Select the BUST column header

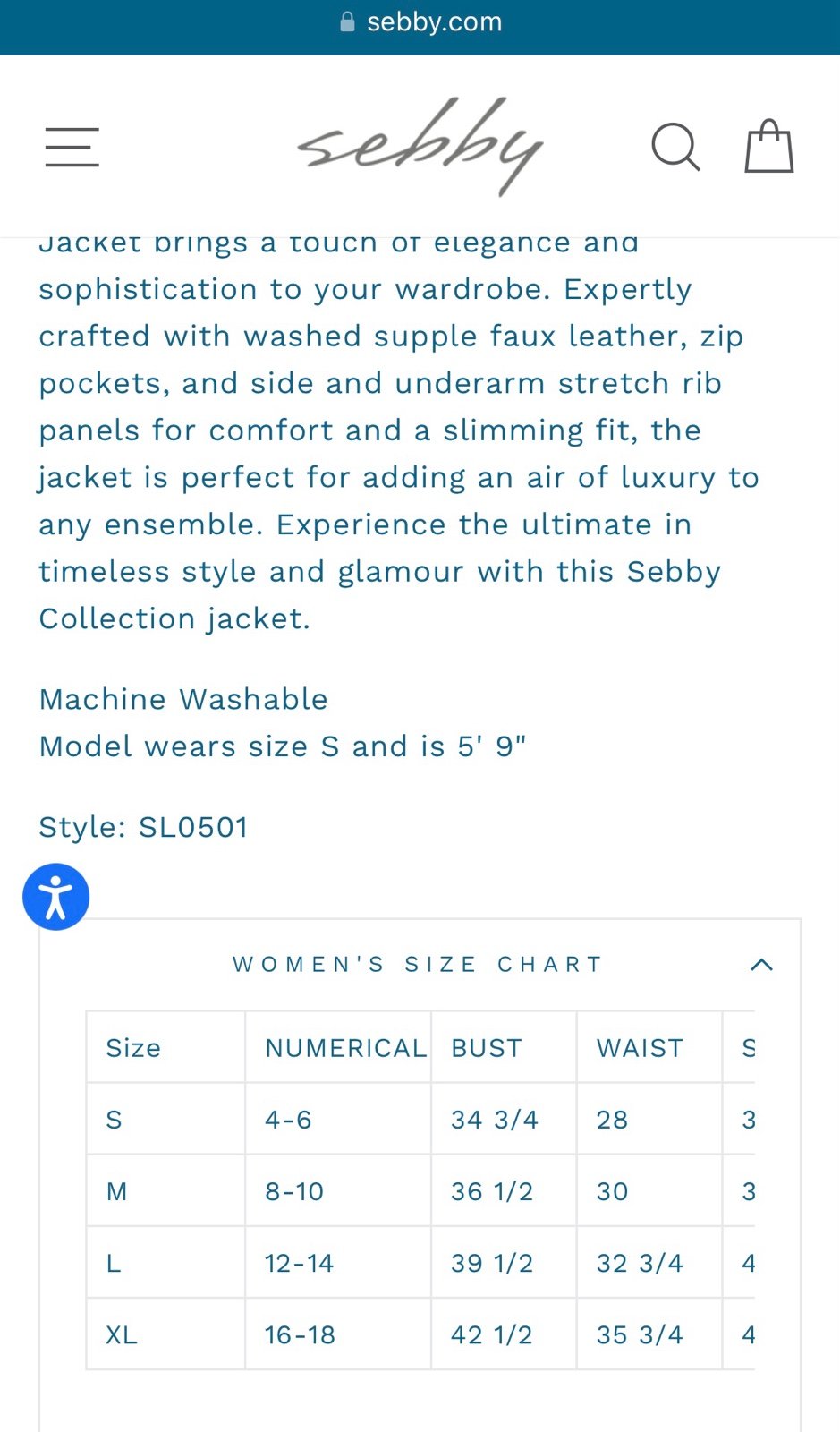[487, 1047]
